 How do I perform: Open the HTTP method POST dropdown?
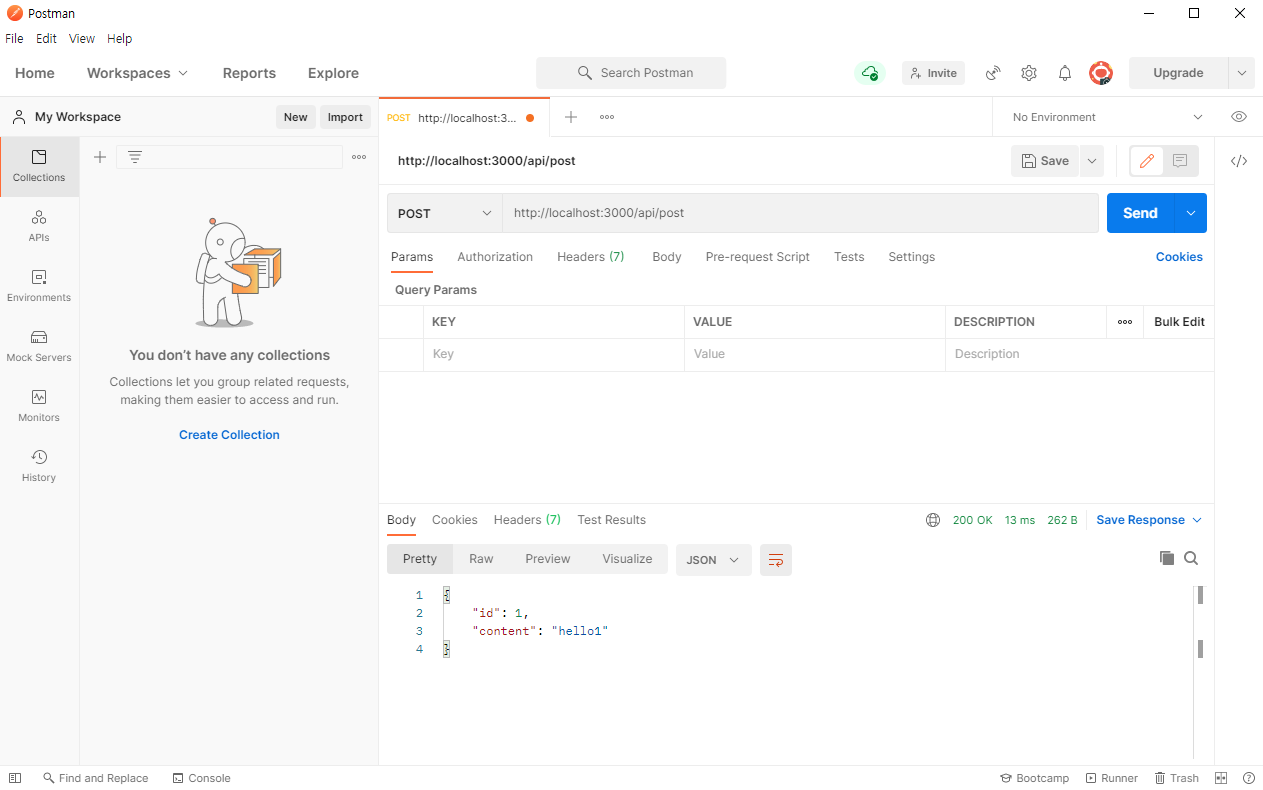coord(445,213)
